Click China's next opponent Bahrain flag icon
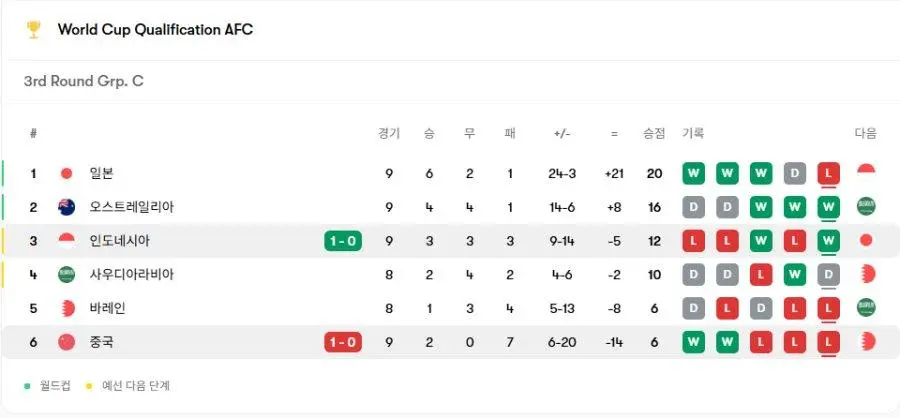The height and width of the screenshot is (418, 900). pos(866,342)
